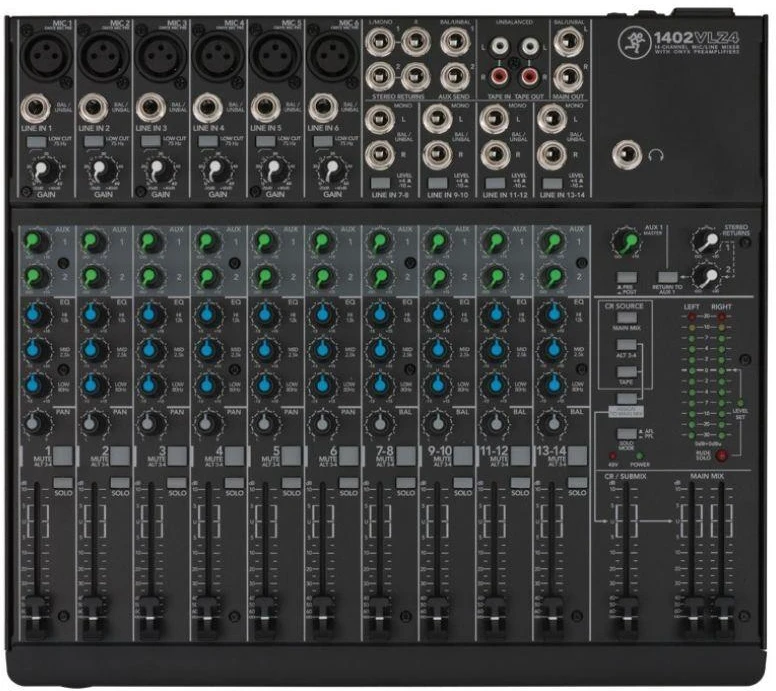The height and width of the screenshot is (691, 776).
Task: Toggle the level +4/-10 switch for LINE IN 11-12
Action: (x=494, y=183)
